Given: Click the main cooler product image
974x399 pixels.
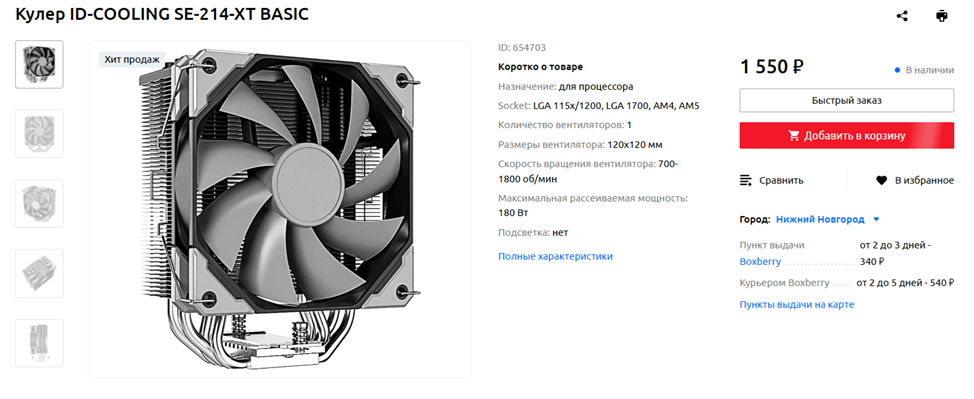Looking at the screenshot, I should (280, 209).
